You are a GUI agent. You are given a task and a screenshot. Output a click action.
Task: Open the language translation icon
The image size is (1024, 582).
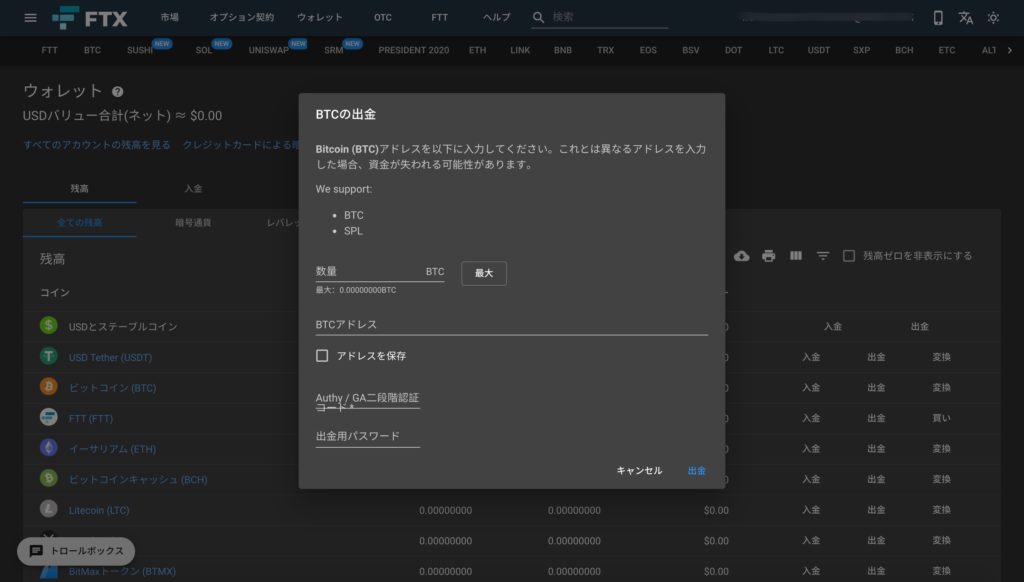966,18
